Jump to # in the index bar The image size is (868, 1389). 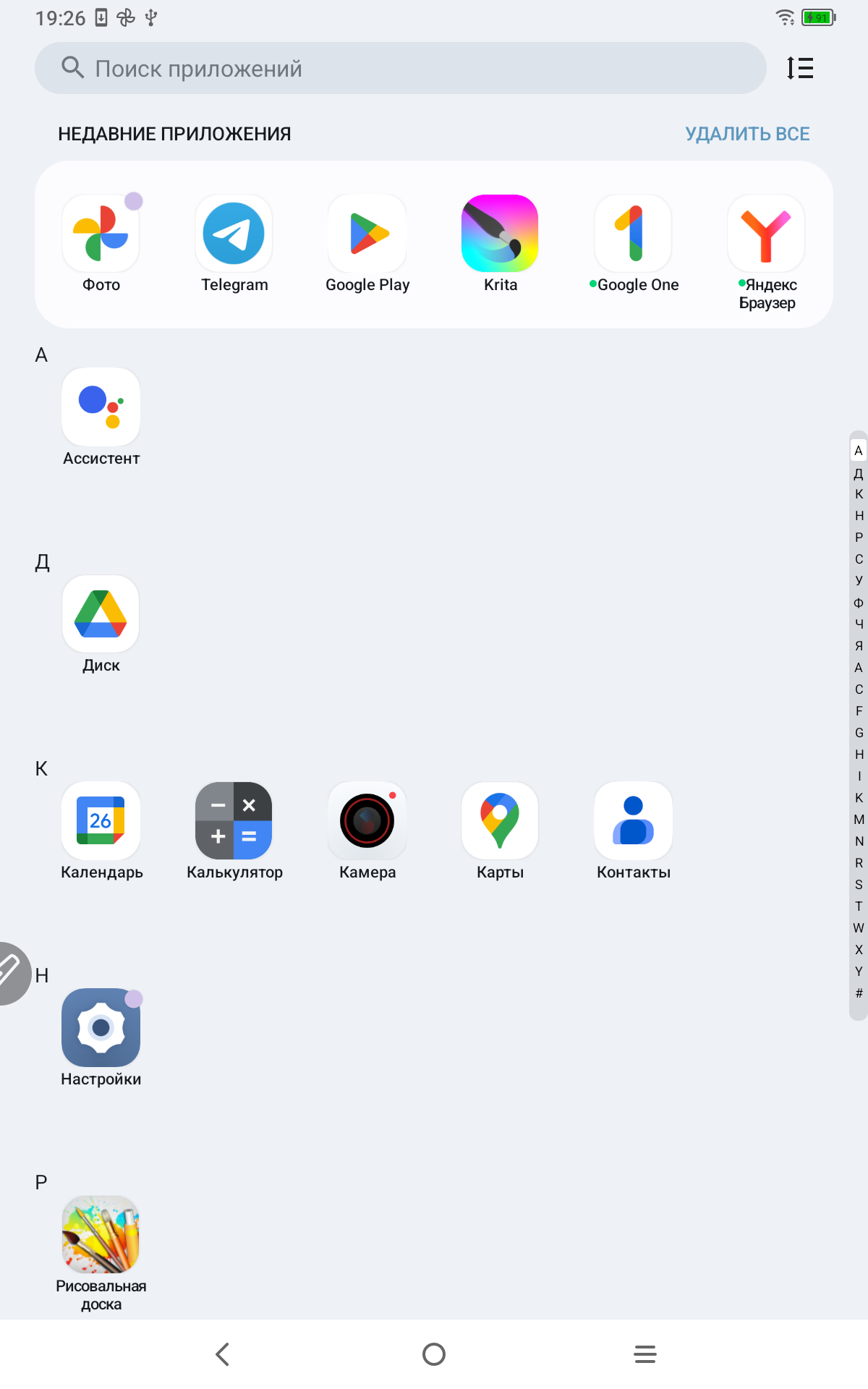(x=859, y=993)
